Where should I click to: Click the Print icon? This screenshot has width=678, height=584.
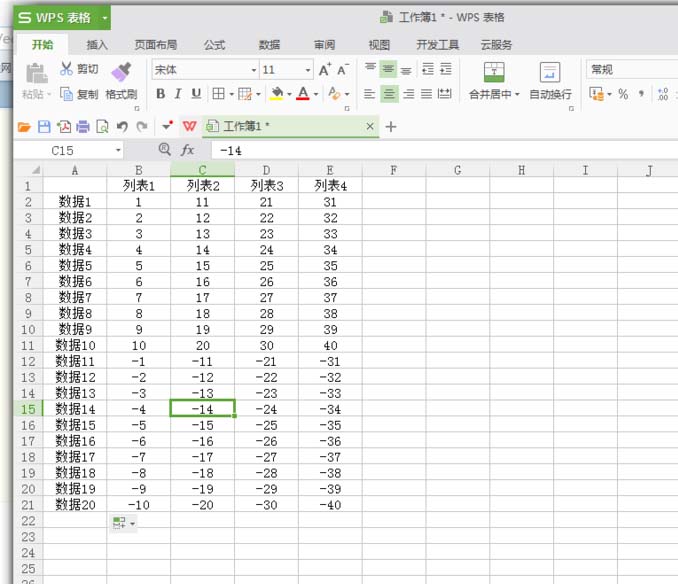click(x=83, y=127)
